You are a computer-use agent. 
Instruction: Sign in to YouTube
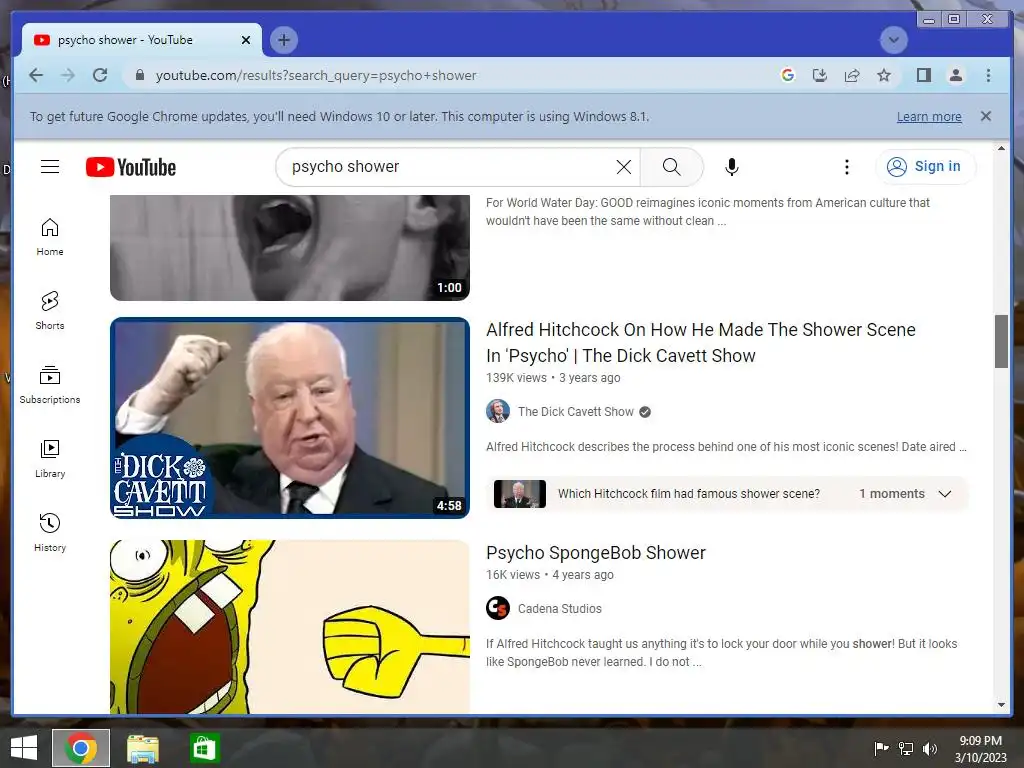[x=925, y=167]
